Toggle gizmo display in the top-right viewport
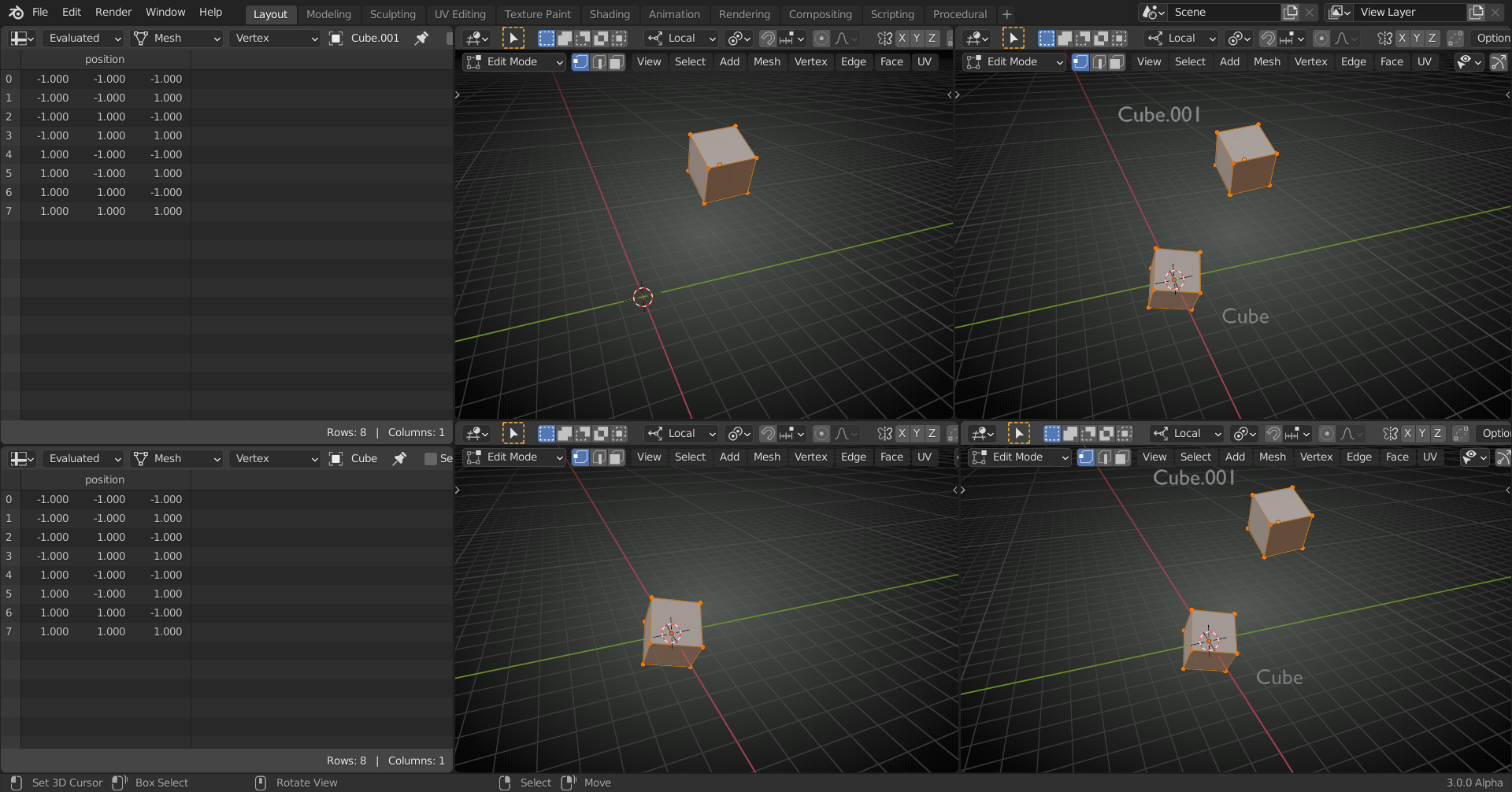The width and height of the screenshot is (1512, 792). click(x=1499, y=61)
